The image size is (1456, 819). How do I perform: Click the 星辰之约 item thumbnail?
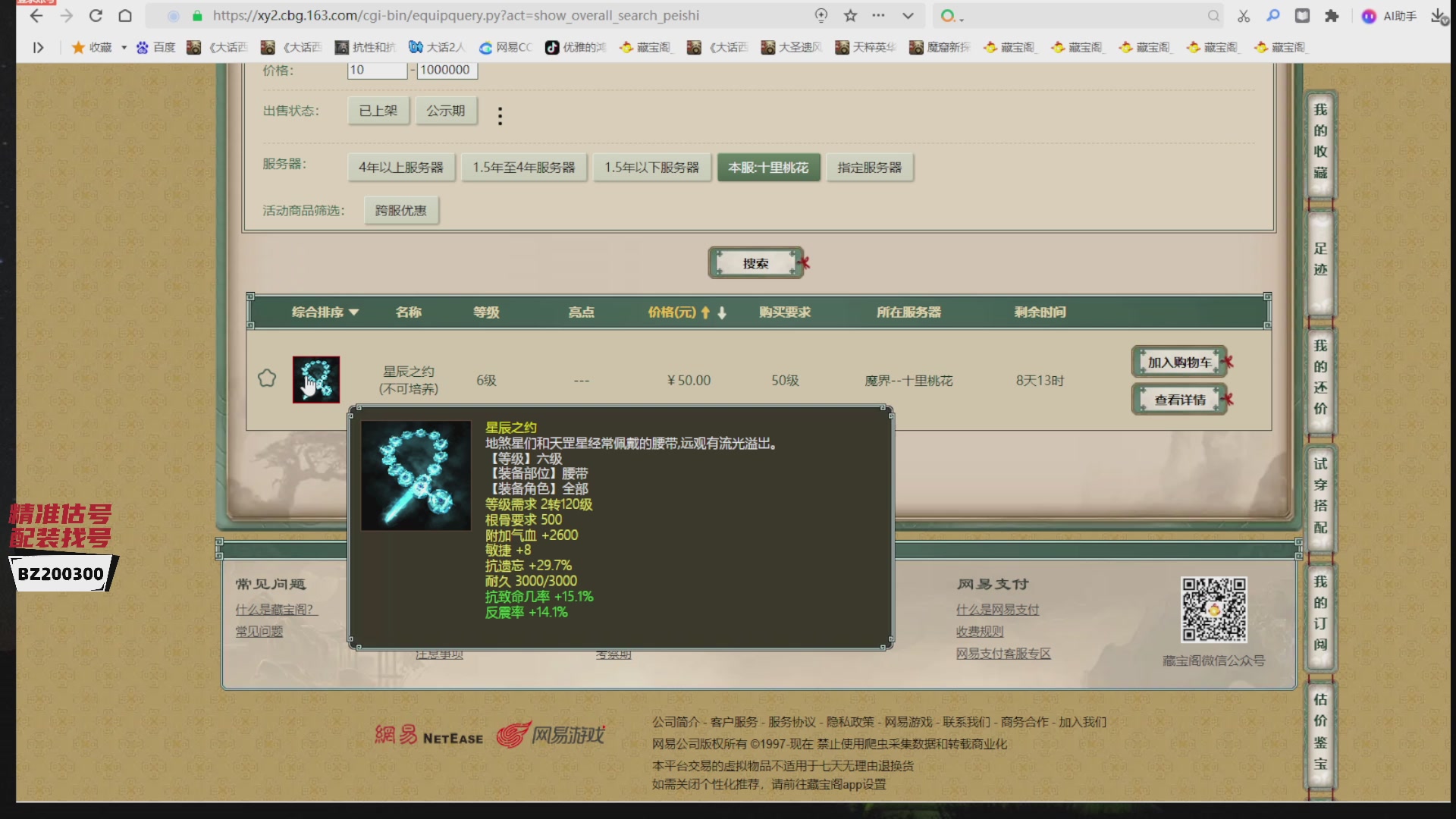[x=316, y=379]
